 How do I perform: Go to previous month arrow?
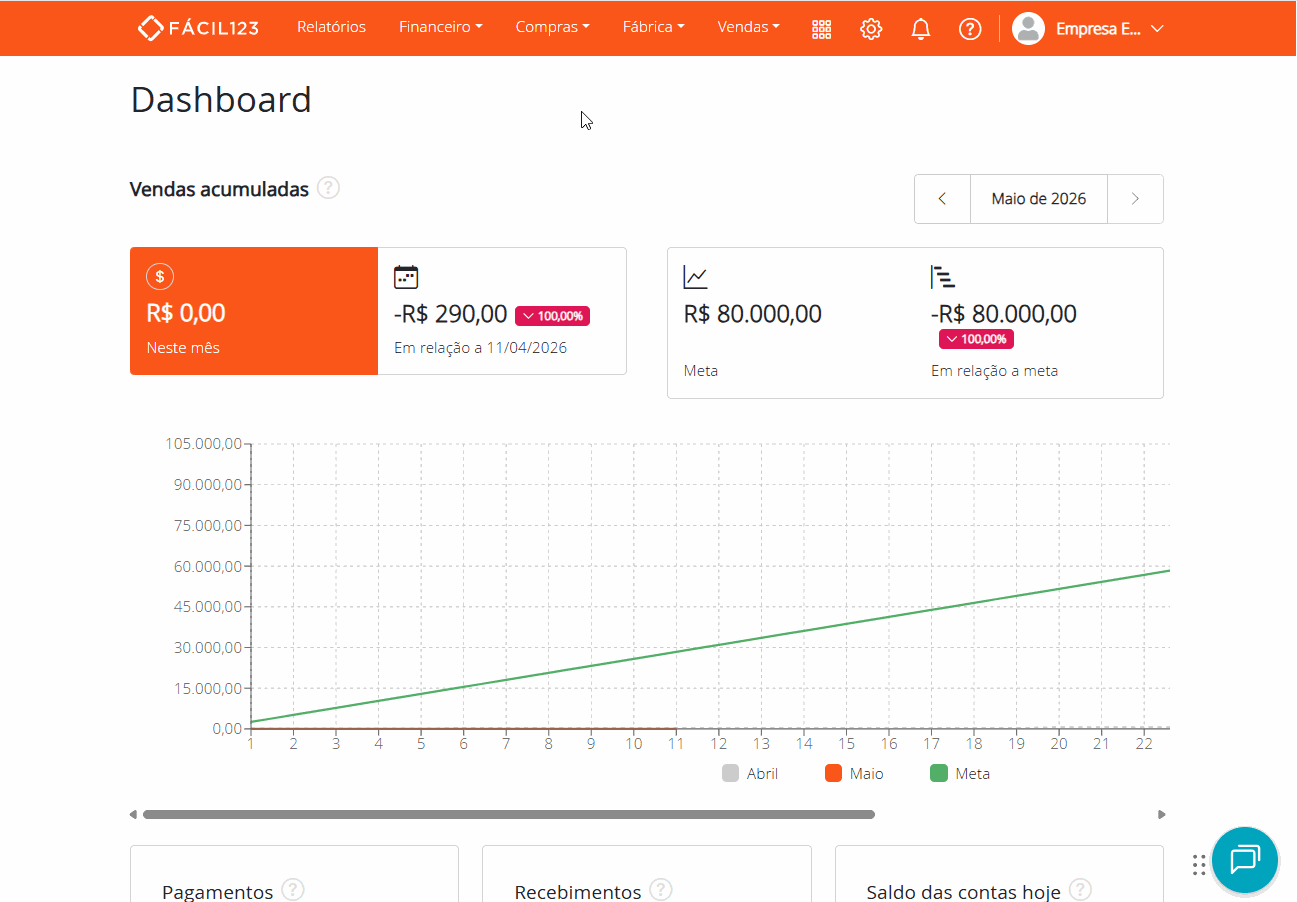(x=942, y=199)
